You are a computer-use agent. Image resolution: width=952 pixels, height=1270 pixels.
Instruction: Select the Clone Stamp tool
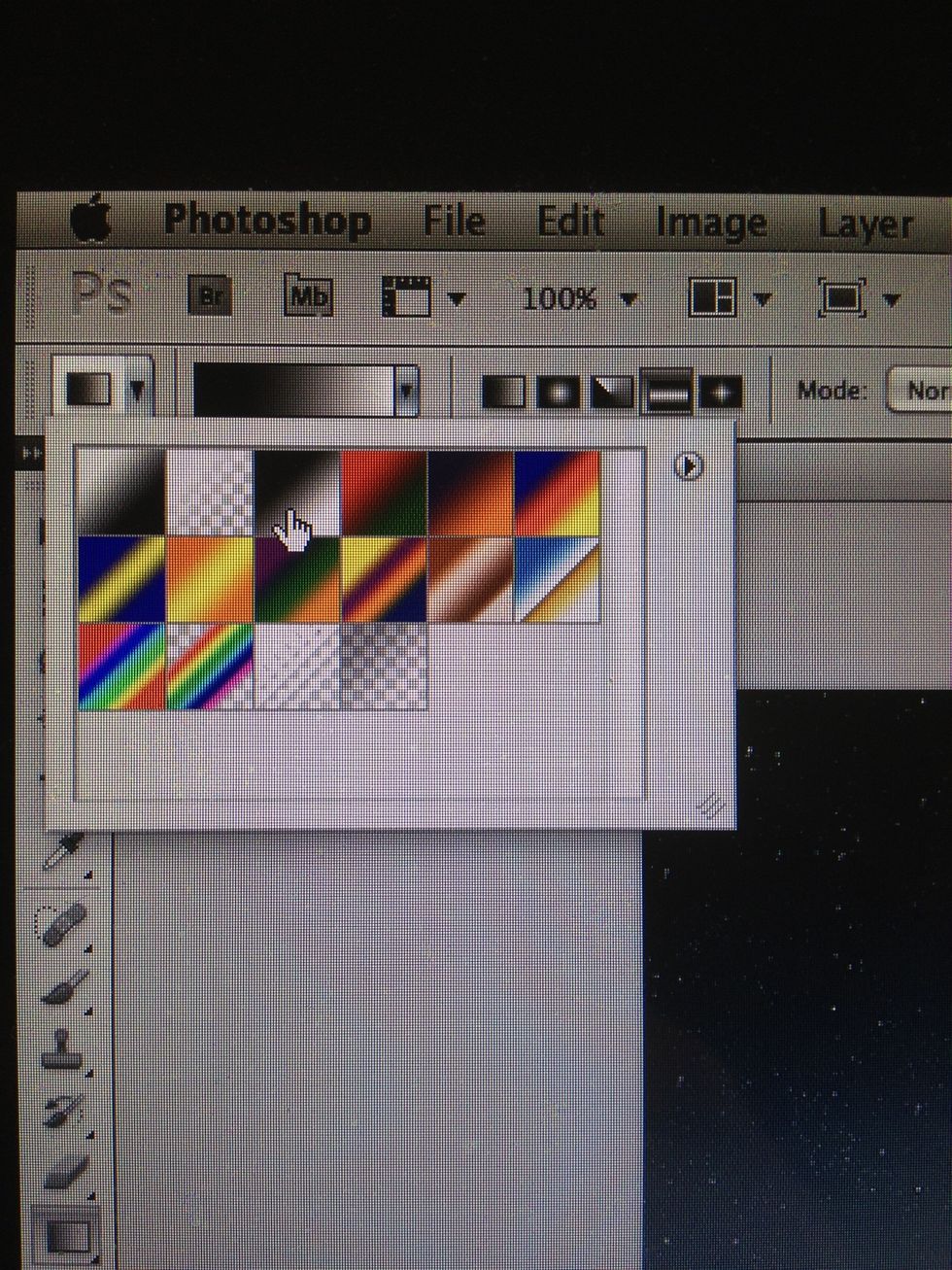point(62,1052)
